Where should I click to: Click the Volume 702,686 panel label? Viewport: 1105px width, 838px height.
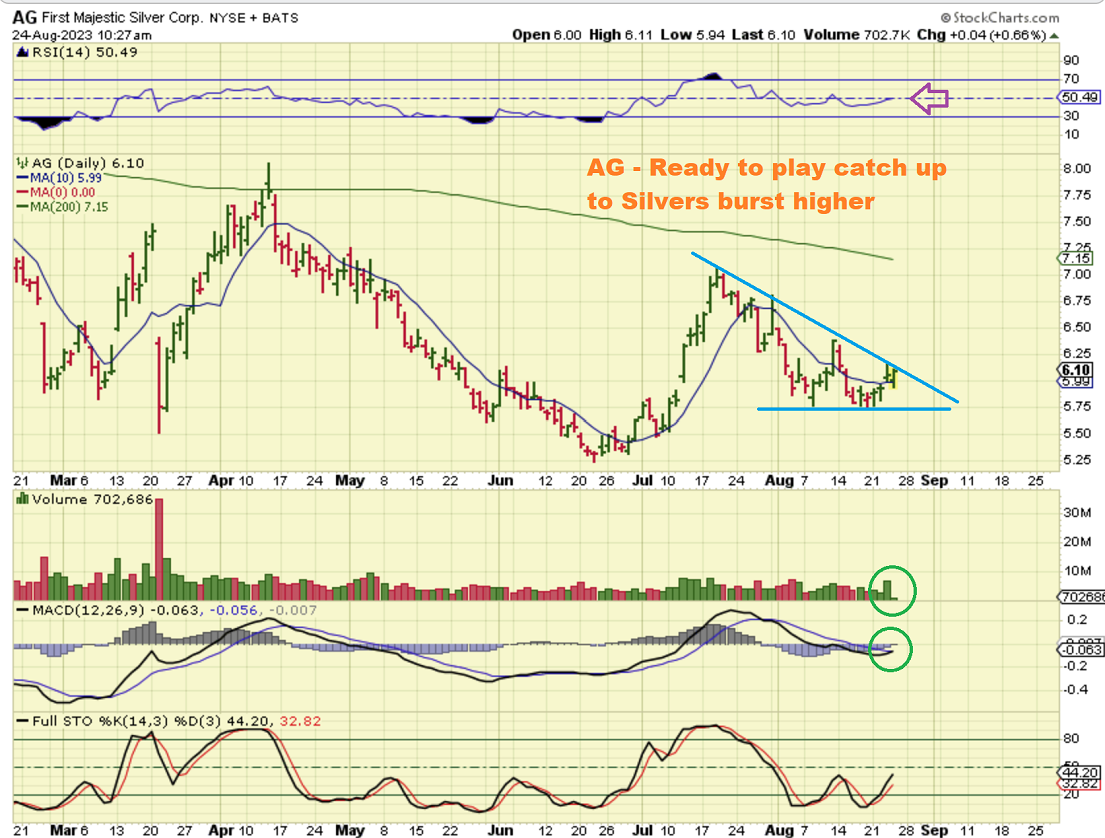click(x=92, y=499)
